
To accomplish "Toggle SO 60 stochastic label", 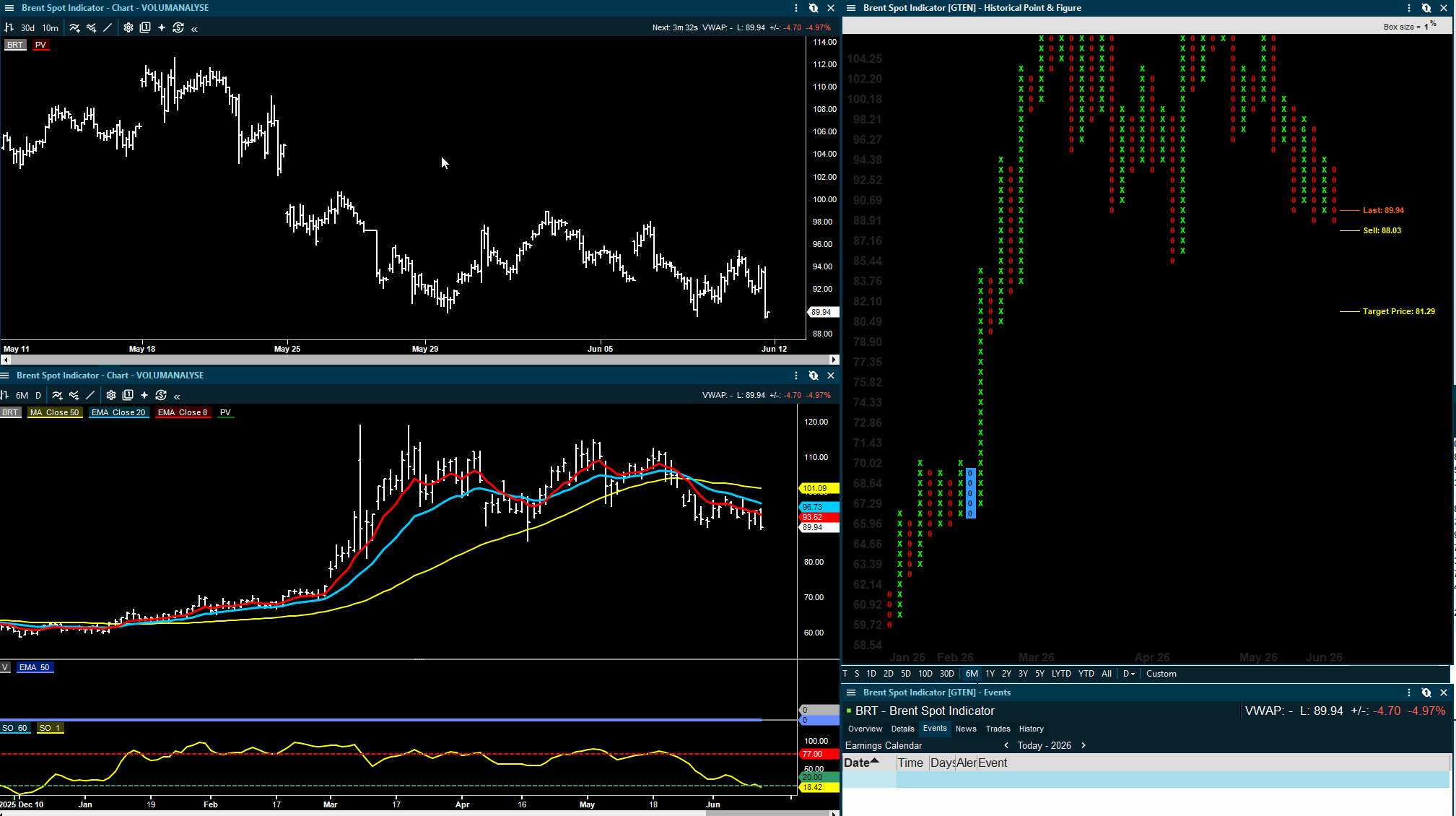I will [14, 728].
